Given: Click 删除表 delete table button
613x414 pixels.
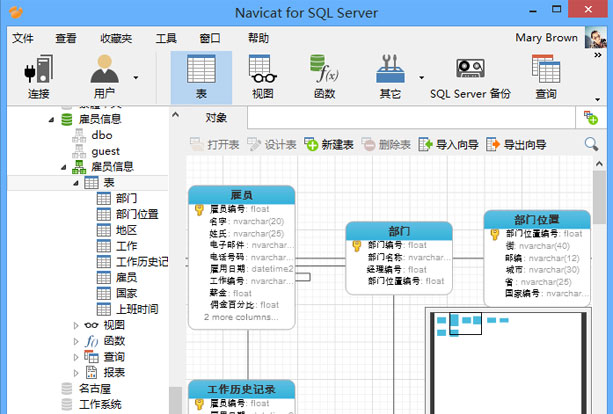Looking at the screenshot, I should [386, 145].
